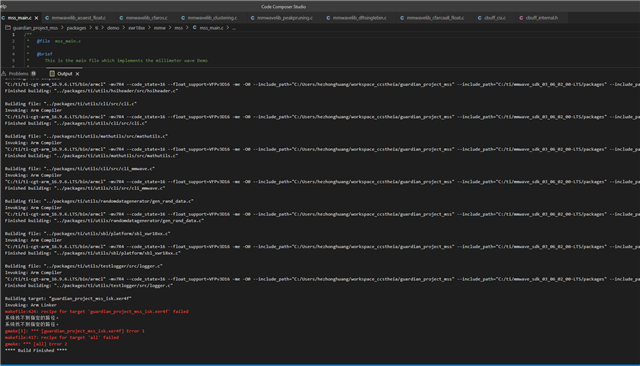Viewport: 640px width, 366px height.
Task: Select mss in the breadcrumb path
Action: [x=179, y=28]
